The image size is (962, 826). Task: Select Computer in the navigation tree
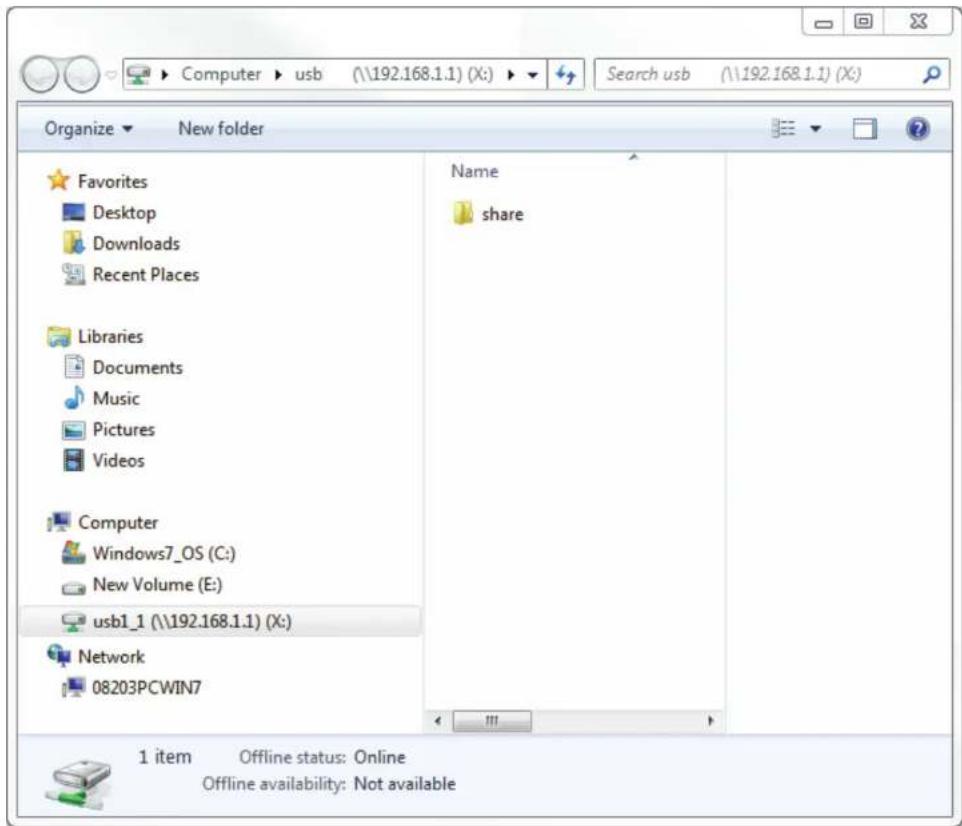click(x=118, y=523)
